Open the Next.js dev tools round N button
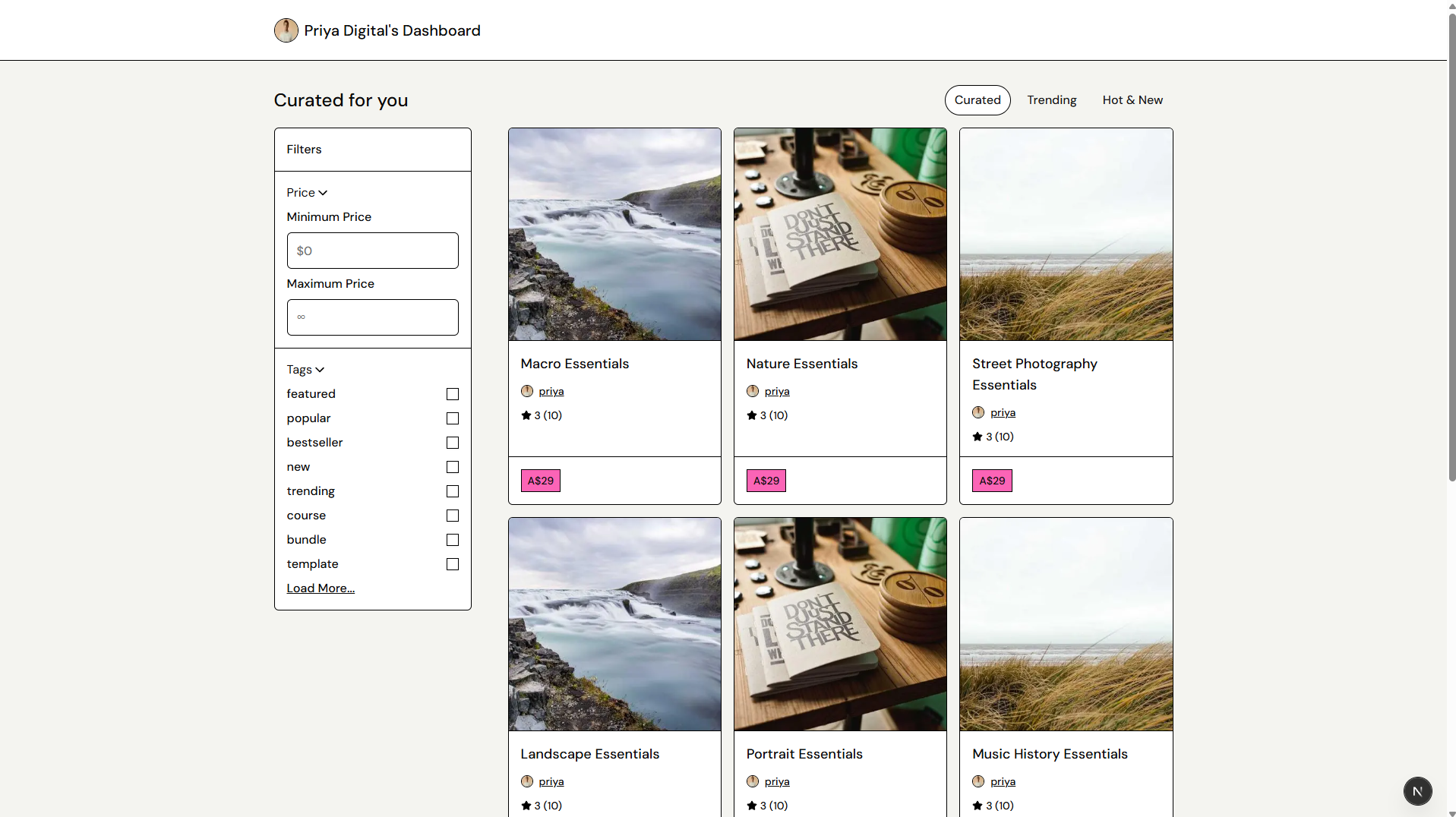 tap(1417, 791)
